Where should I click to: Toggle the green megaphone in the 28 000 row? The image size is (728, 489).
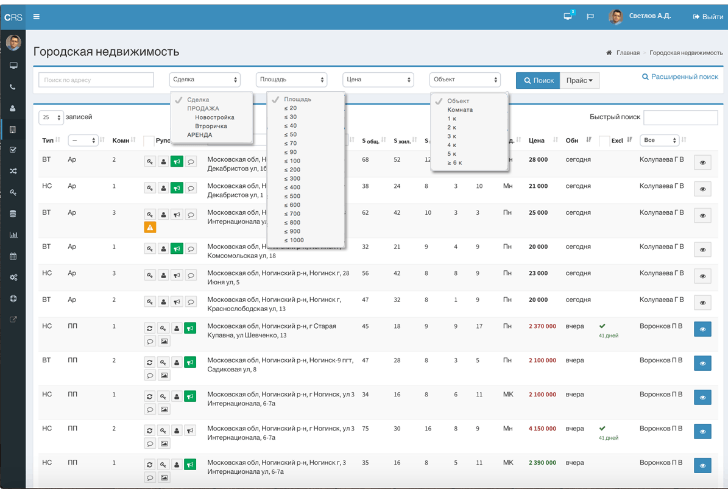click(177, 162)
